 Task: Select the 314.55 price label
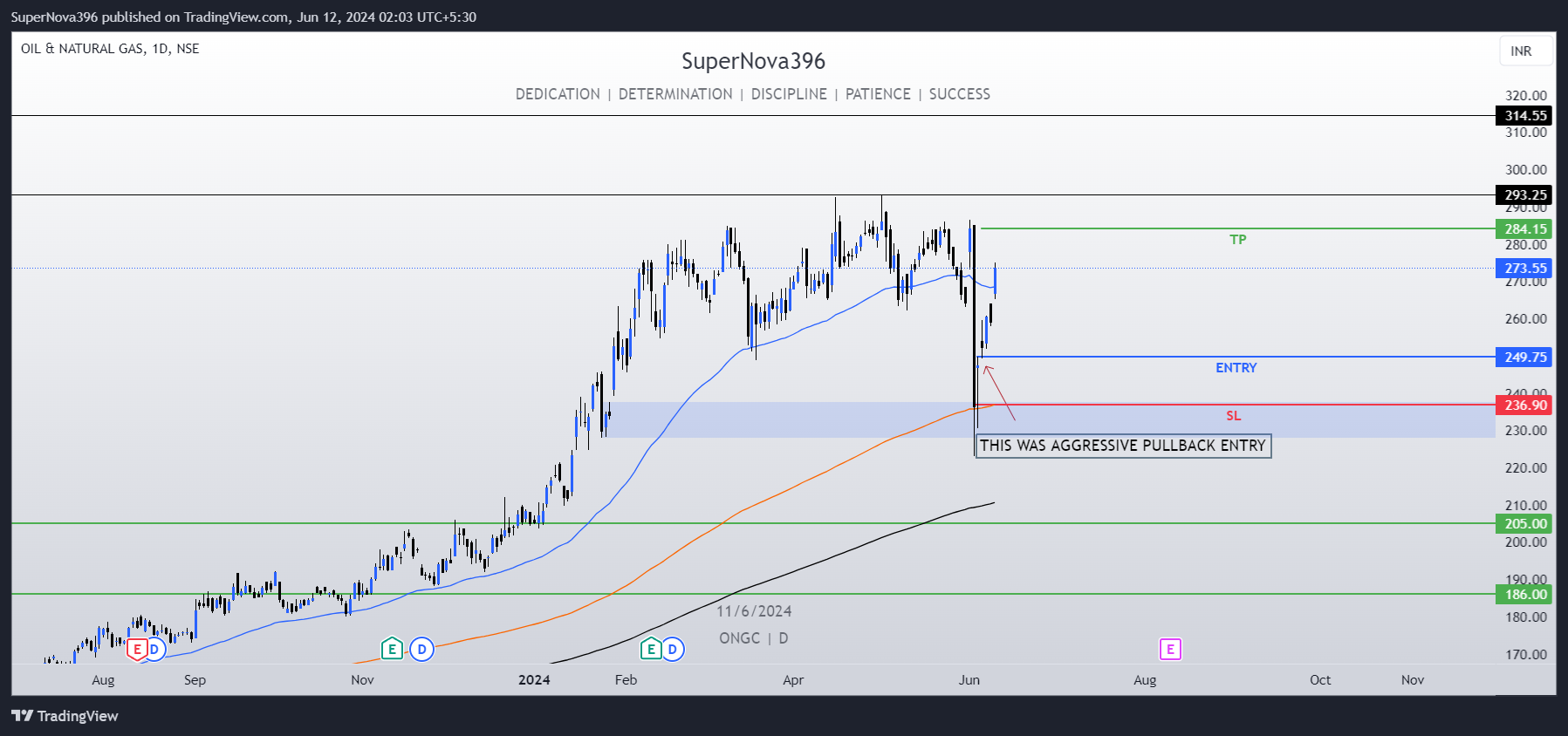[1525, 115]
